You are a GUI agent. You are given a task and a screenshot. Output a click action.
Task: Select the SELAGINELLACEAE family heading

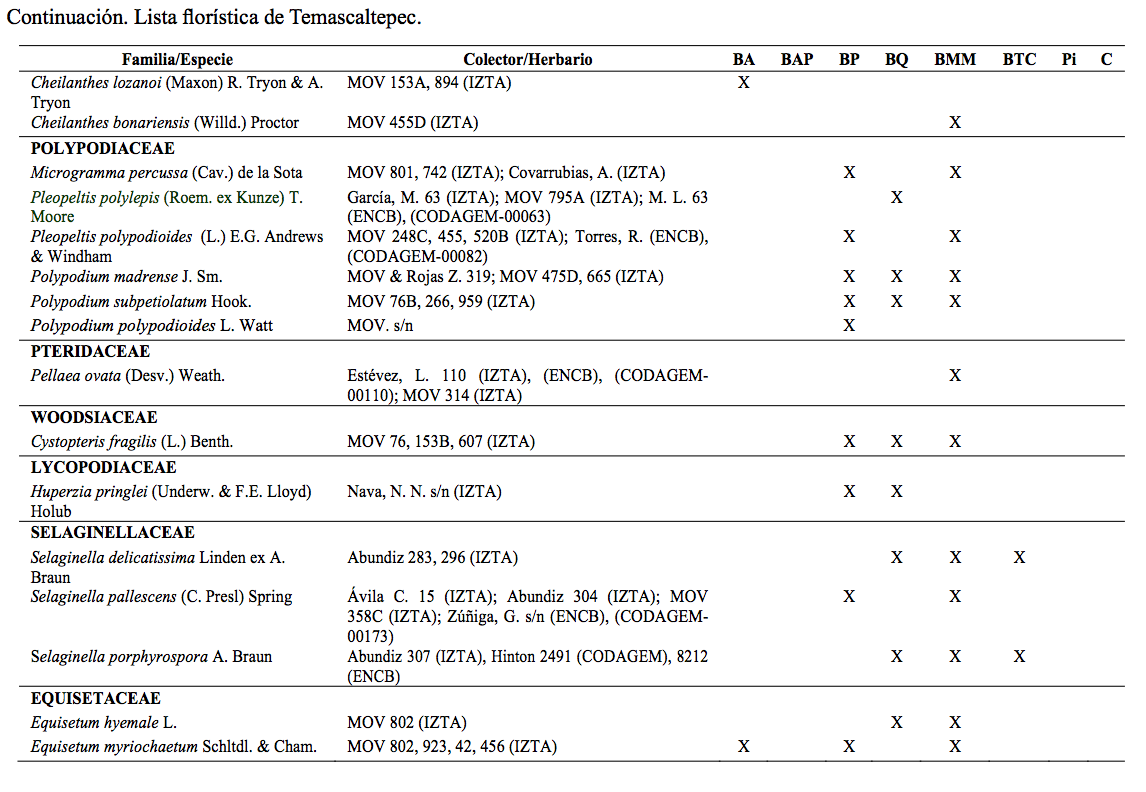pos(112,533)
